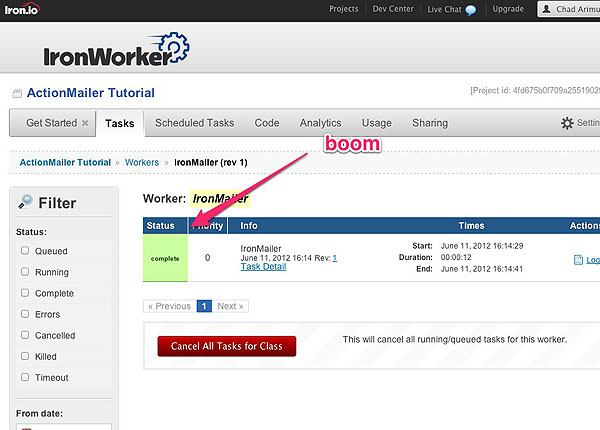Click the Duration value 00:00:12

(456, 257)
